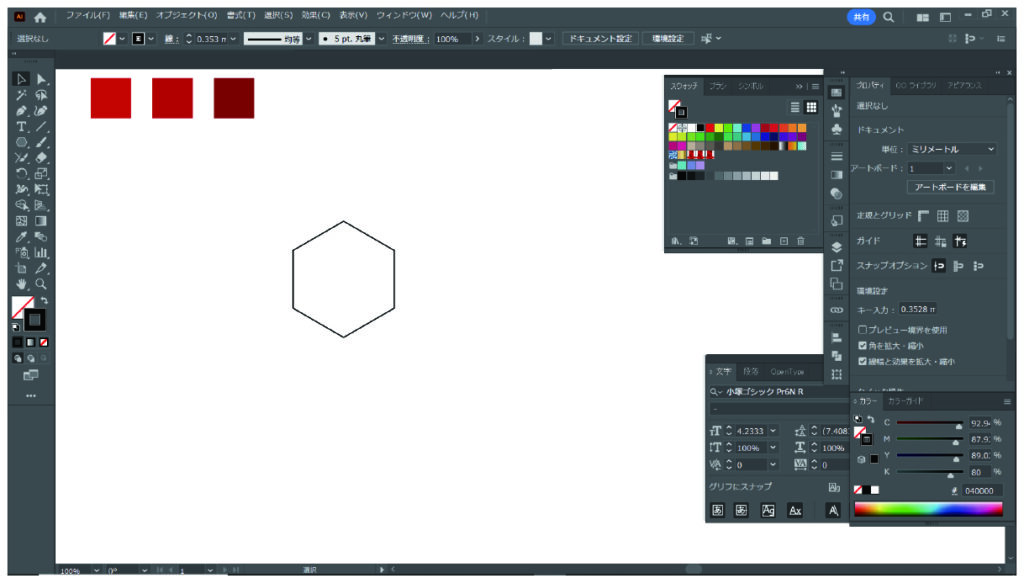Select the Gradient tool
Screen dimensions: 1024x583
[x=41, y=221]
